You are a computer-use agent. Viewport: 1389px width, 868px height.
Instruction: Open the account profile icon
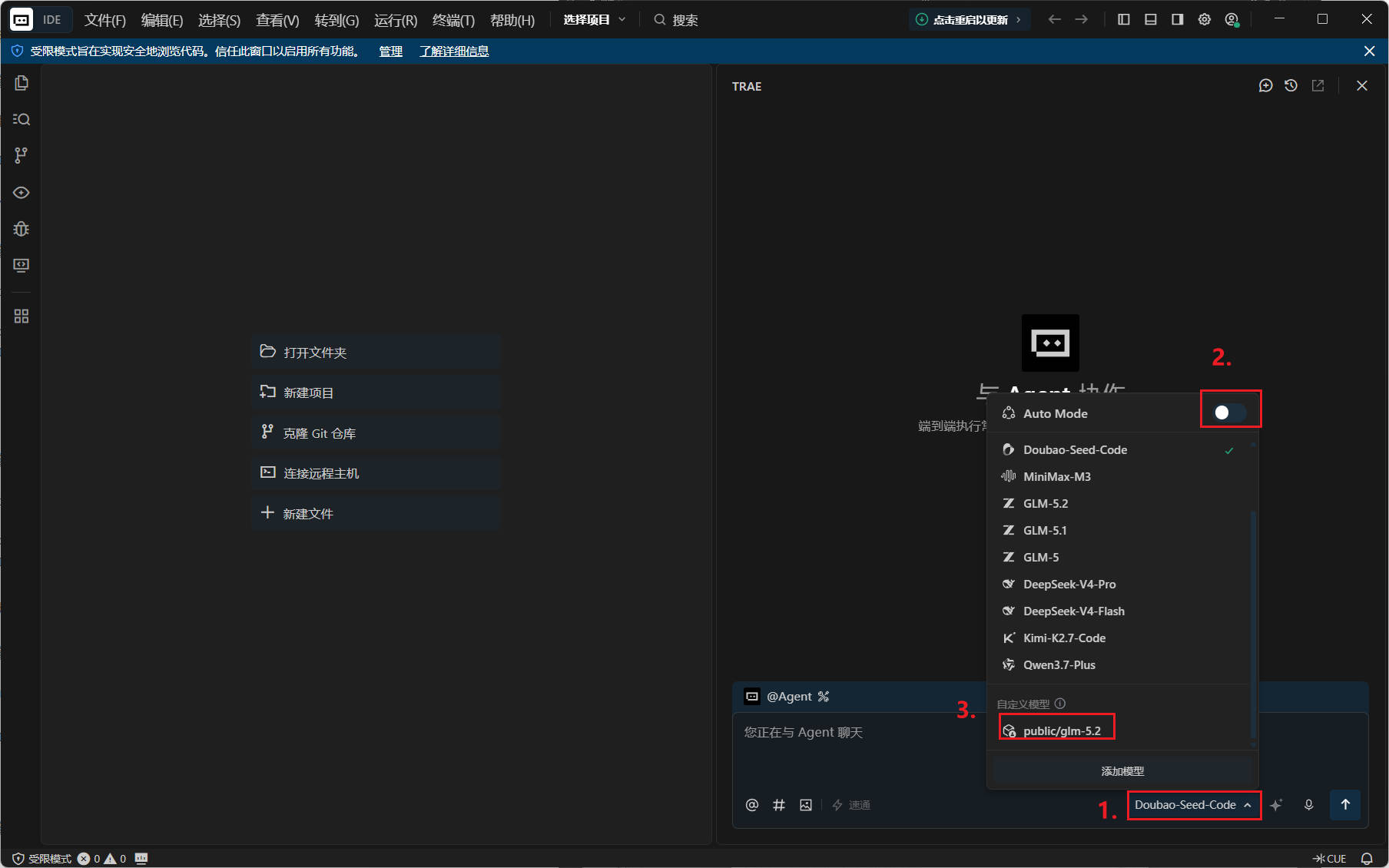(x=1232, y=20)
